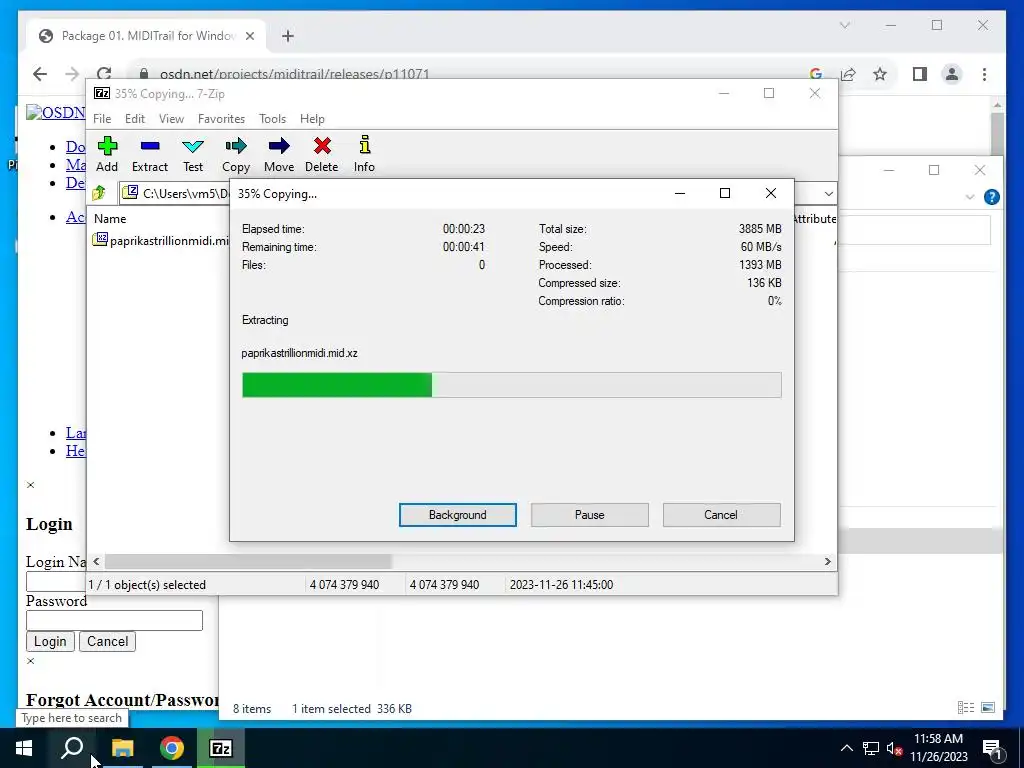Click the Explorer help question-mark icon
This screenshot has width=1024, height=768.
pos(991,197)
